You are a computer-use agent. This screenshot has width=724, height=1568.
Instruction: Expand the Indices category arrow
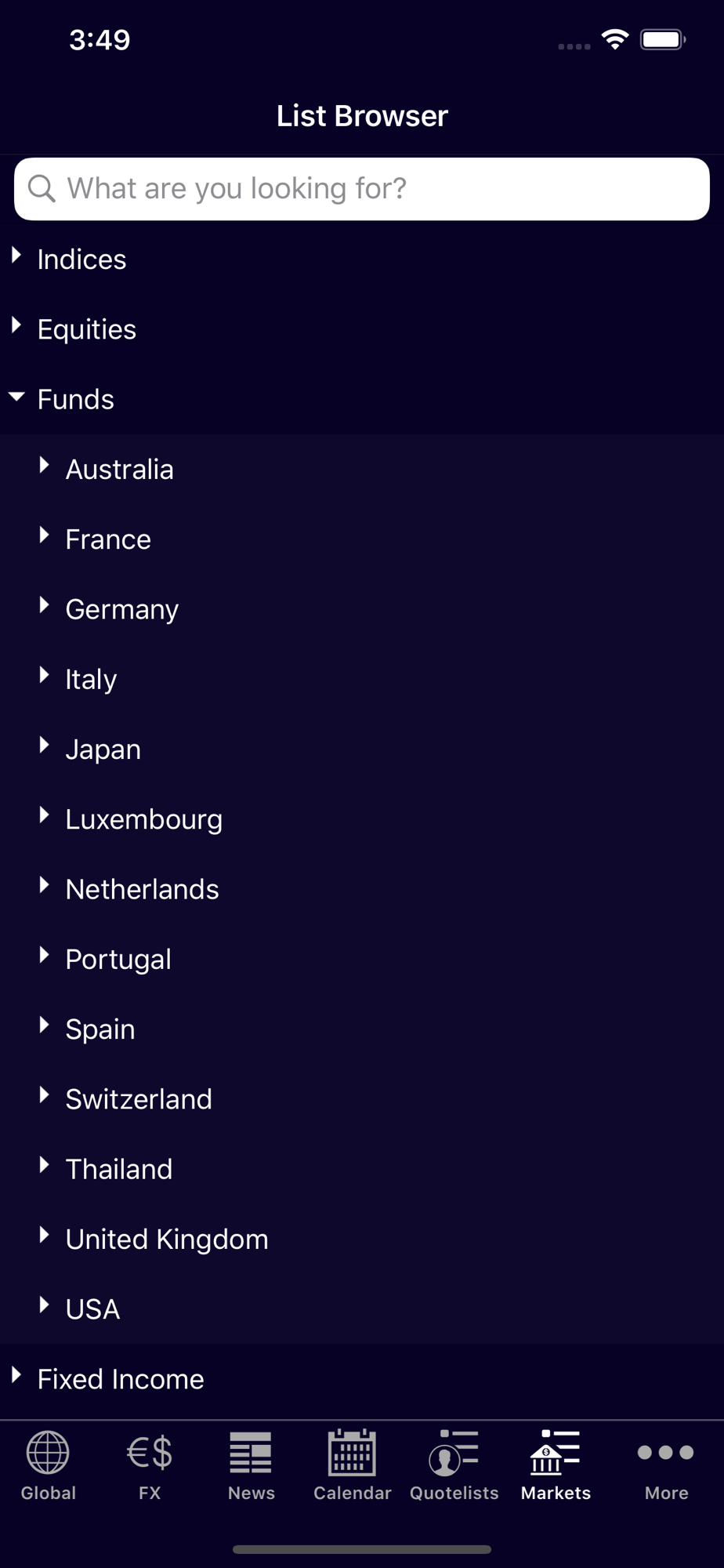(x=16, y=256)
